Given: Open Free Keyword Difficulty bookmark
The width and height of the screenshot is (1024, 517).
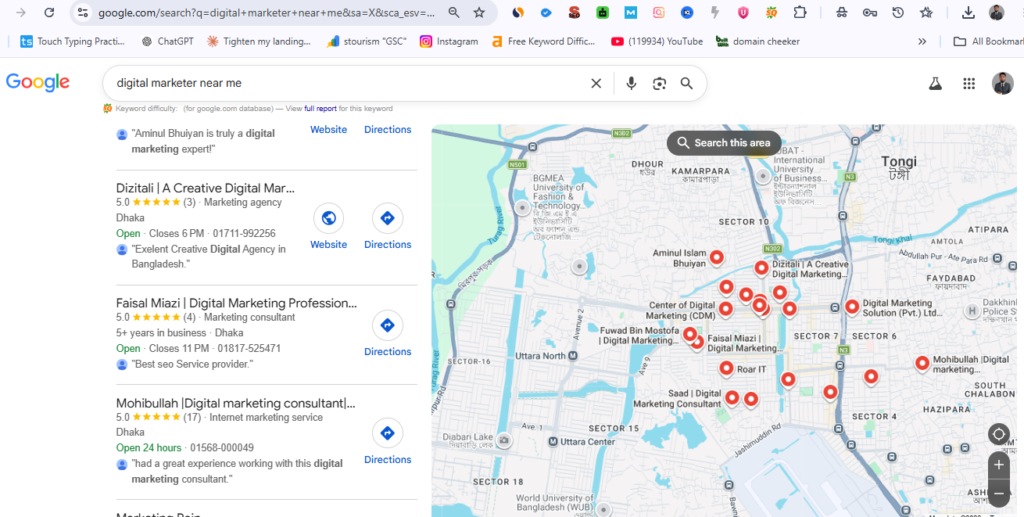Looking at the screenshot, I should 543,41.
